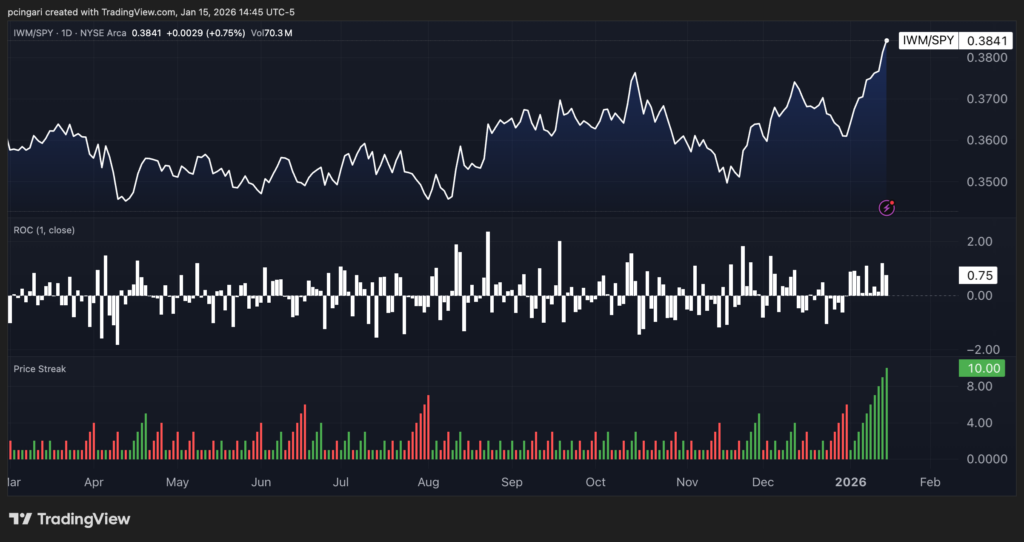Click the Aug label on time axis
Viewport: 1024px width, 542px height.
tap(428, 482)
